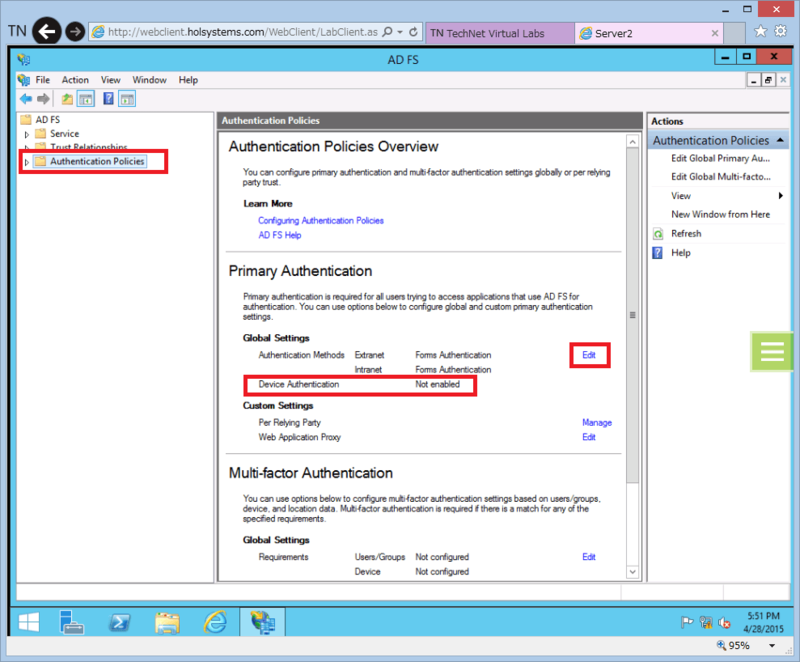This screenshot has height=662, width=800.
Task: Close the Server2 browser tab
Action: pos(715,33)
